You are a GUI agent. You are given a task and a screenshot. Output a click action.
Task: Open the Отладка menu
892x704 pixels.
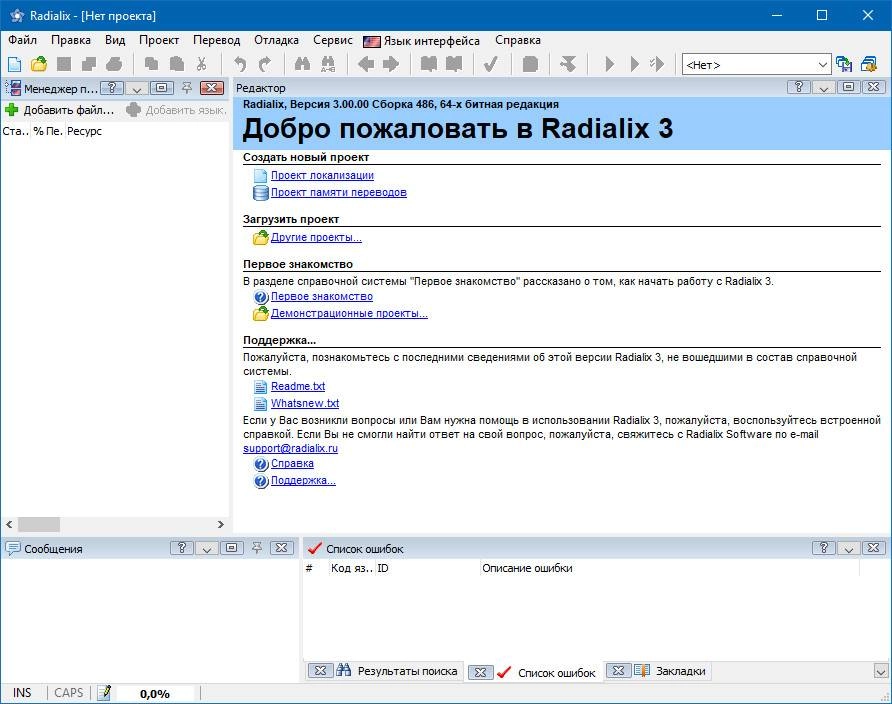click(x=276, y=40)
